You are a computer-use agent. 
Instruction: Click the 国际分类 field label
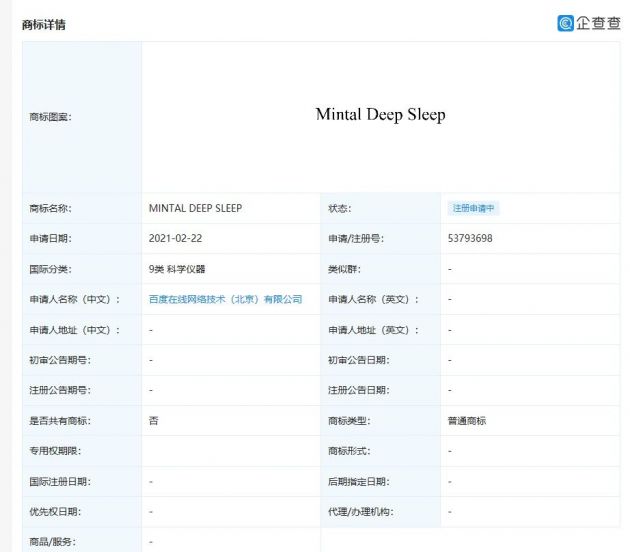(50, 269)
